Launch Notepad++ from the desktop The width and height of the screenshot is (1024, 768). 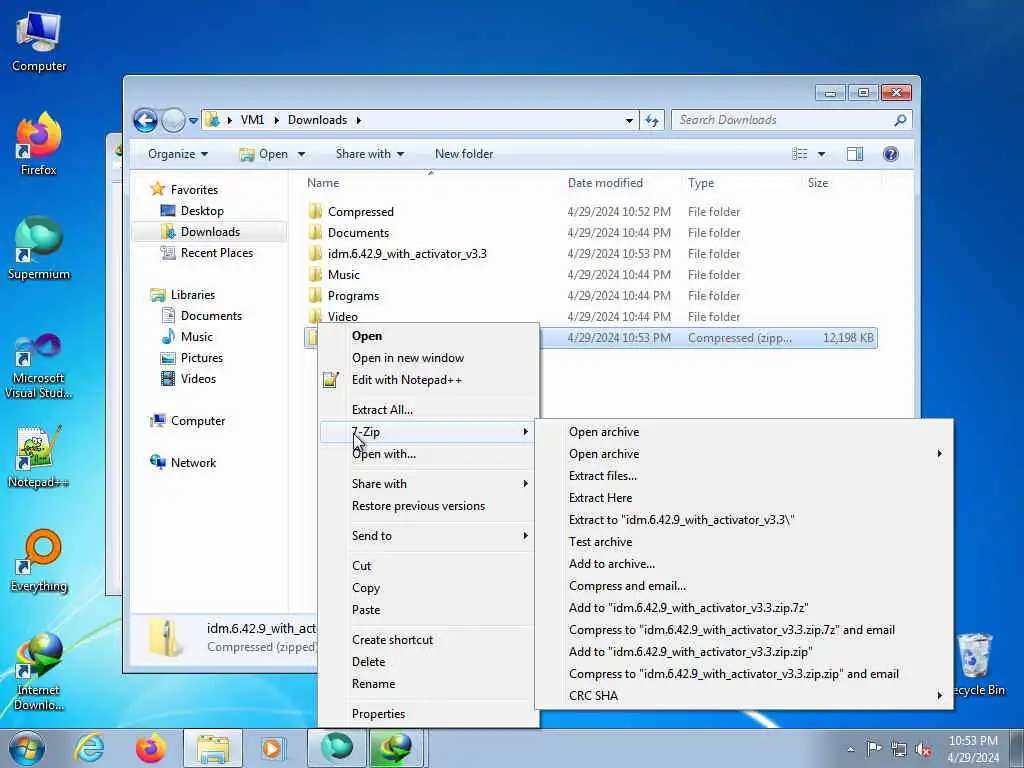click(x=39, y=457)
